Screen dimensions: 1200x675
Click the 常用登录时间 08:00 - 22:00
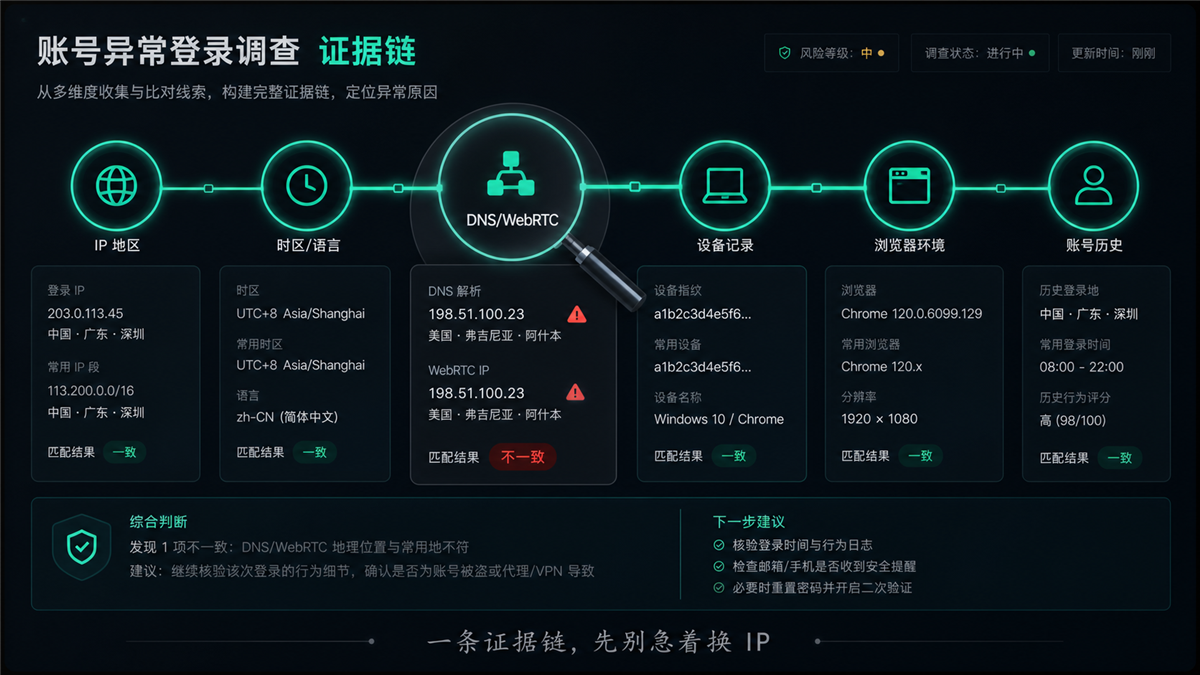pyautogui.click(x=1082, y=366)
